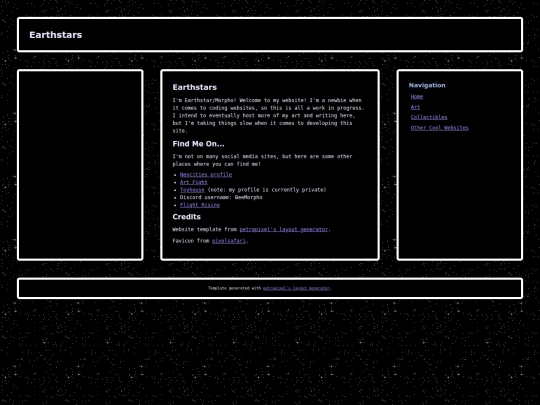540x405 pixels.
Task: Click the Navigation heading in the sidebar
Action: [427, 85]
